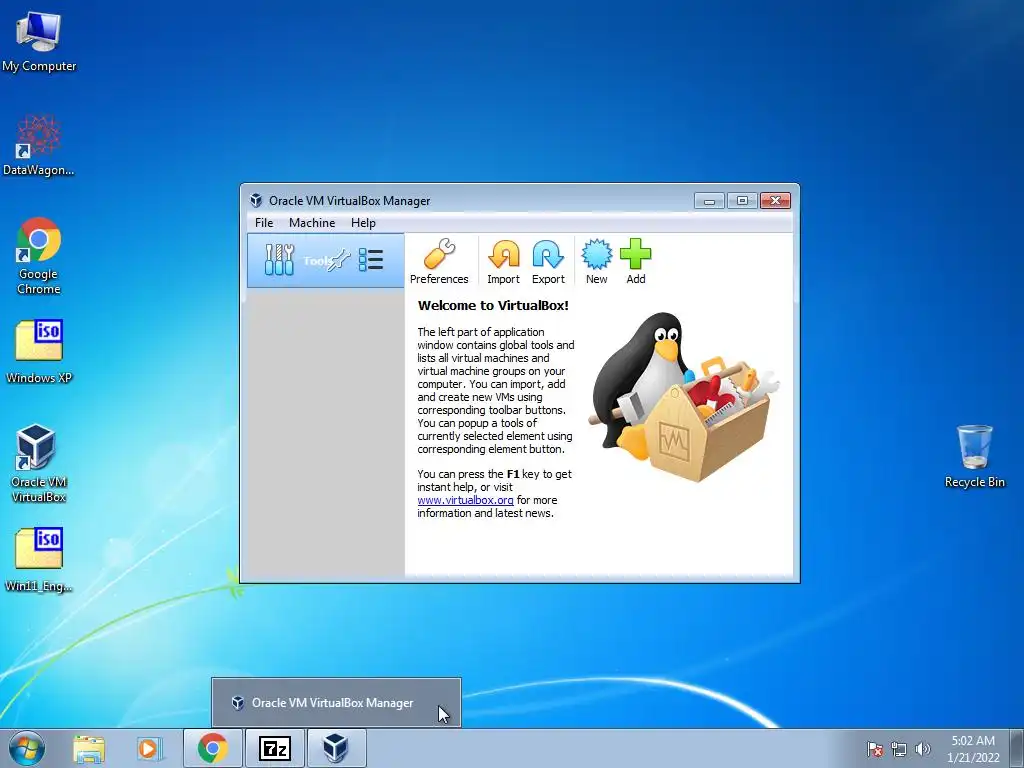Open Preferences in VirtualBox toolbar
The height and width of the screenshot is (768, 1024).
439,261
